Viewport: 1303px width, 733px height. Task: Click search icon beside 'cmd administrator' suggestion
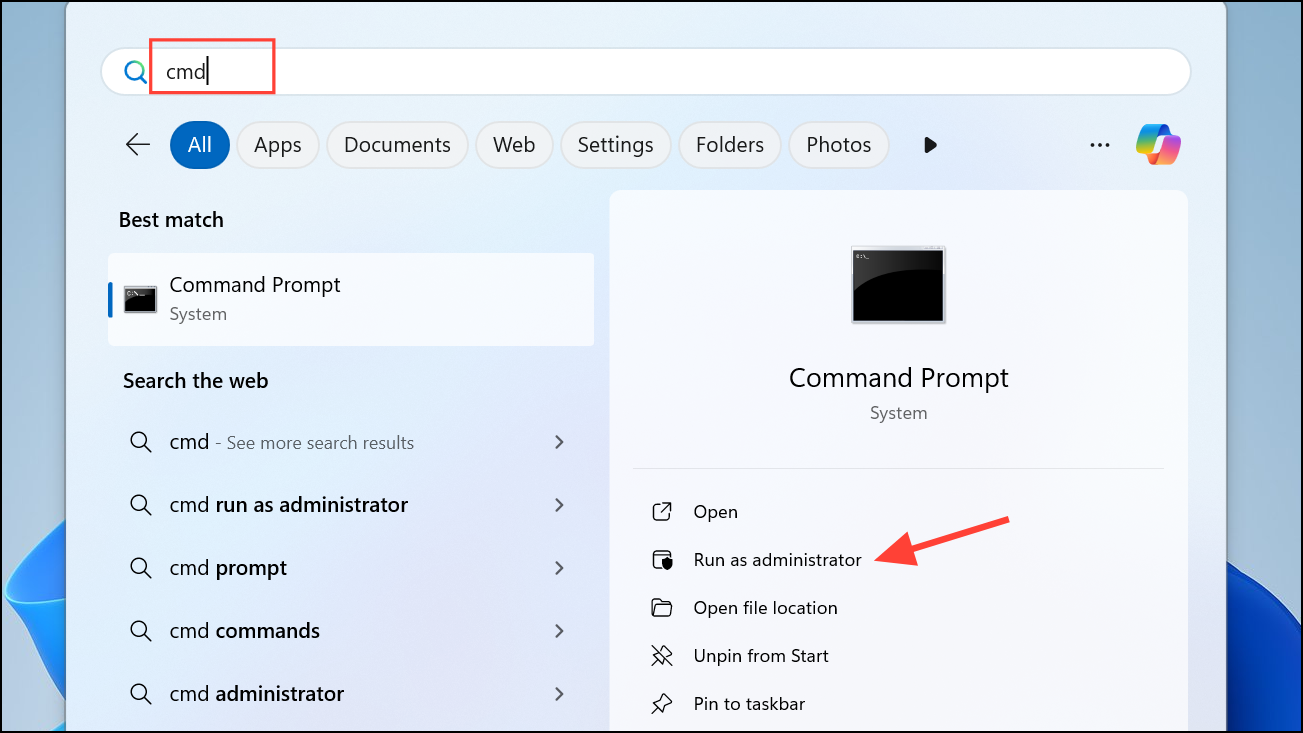click(x=141, y=694)
